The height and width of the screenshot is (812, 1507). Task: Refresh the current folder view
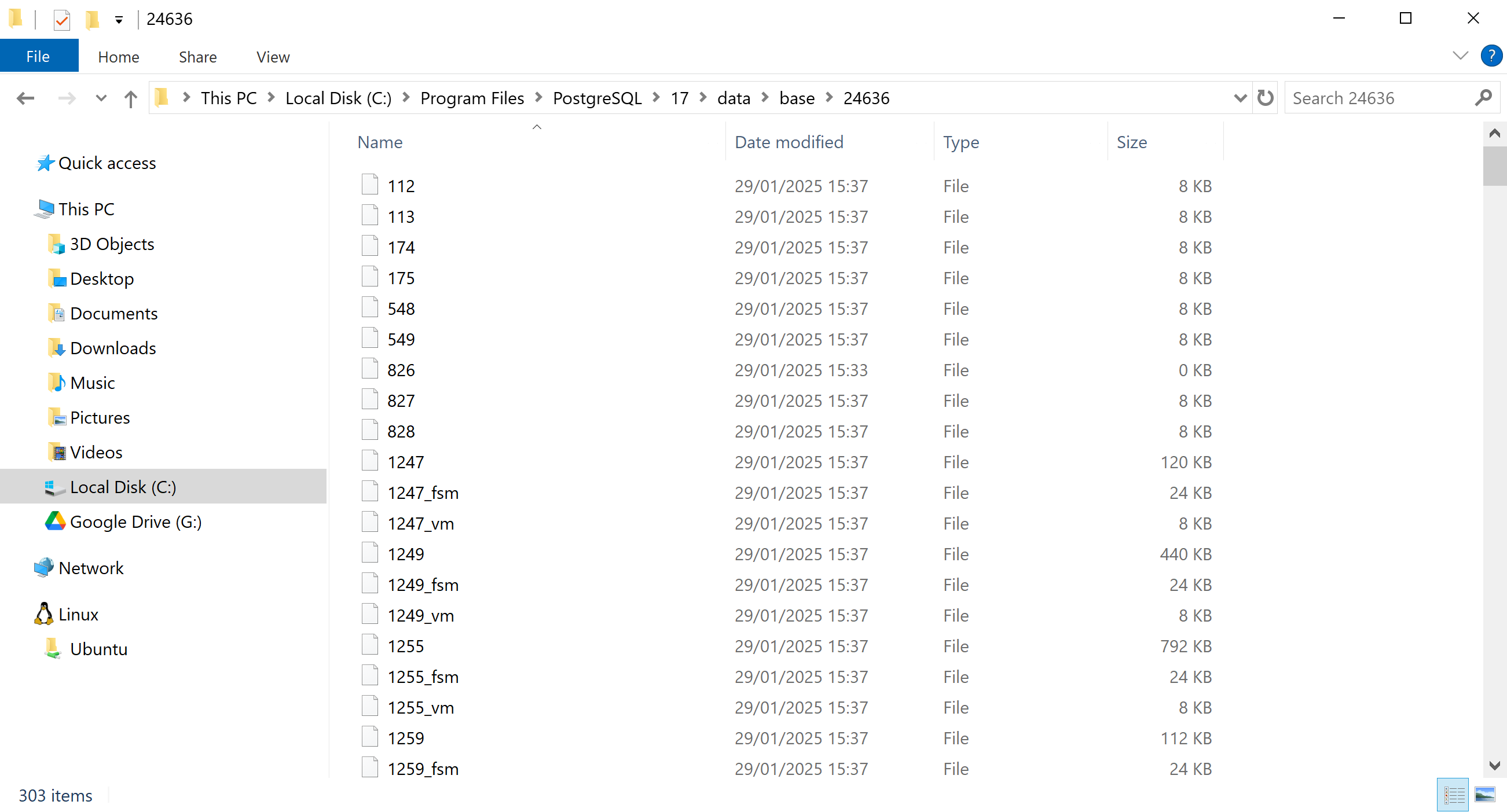click(1265, 98)
